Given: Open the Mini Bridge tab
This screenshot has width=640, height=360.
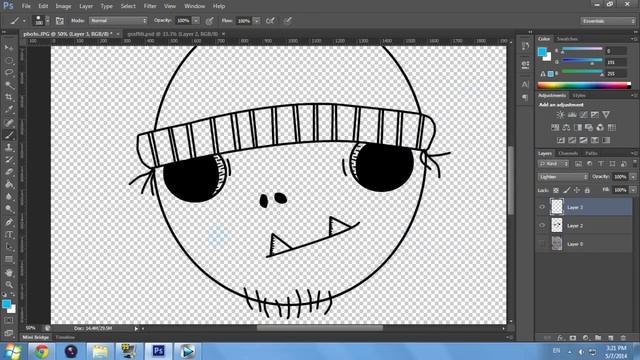Looking at the screenshot, I should (36, 337).
